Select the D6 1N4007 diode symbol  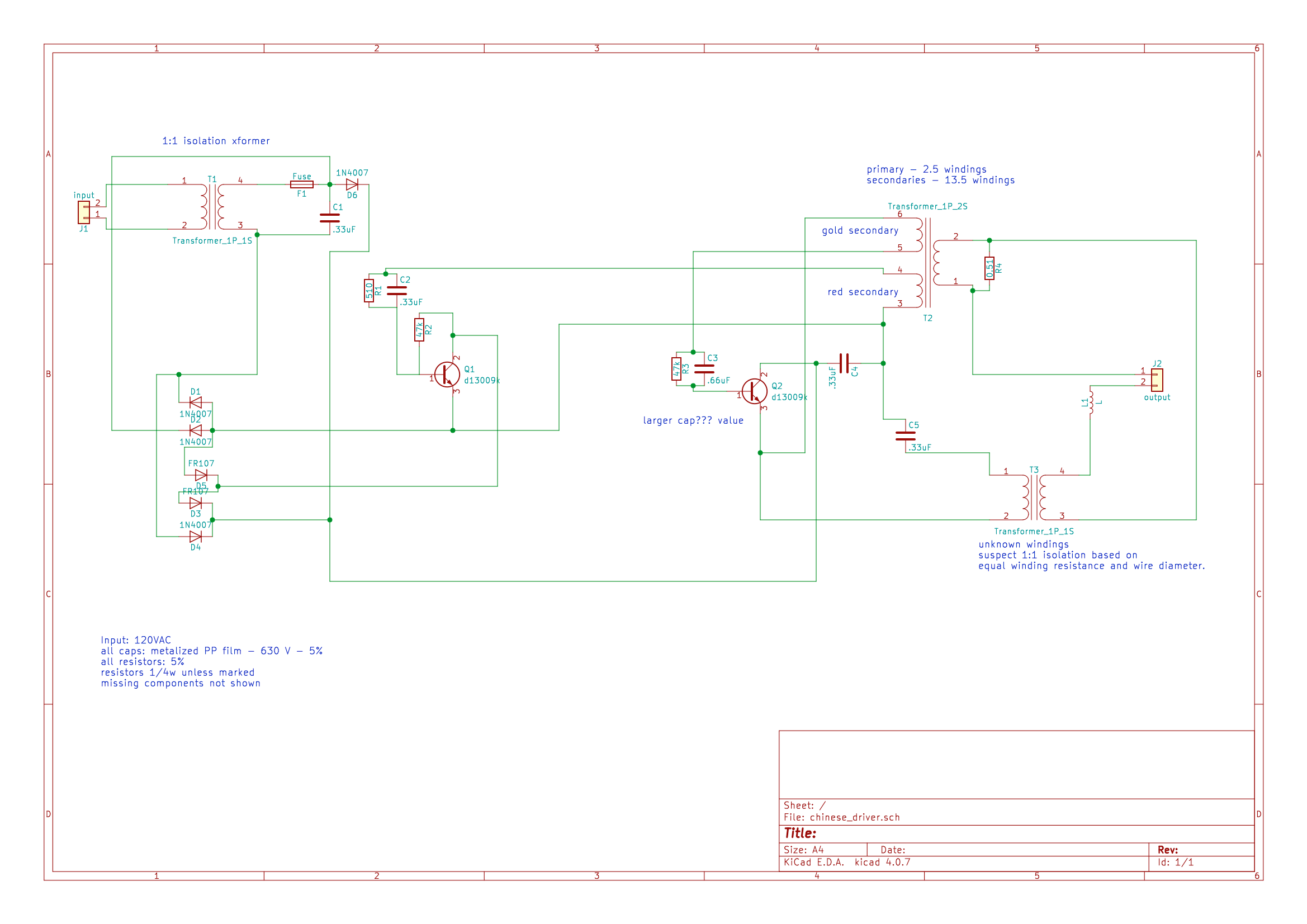point(352,184)
